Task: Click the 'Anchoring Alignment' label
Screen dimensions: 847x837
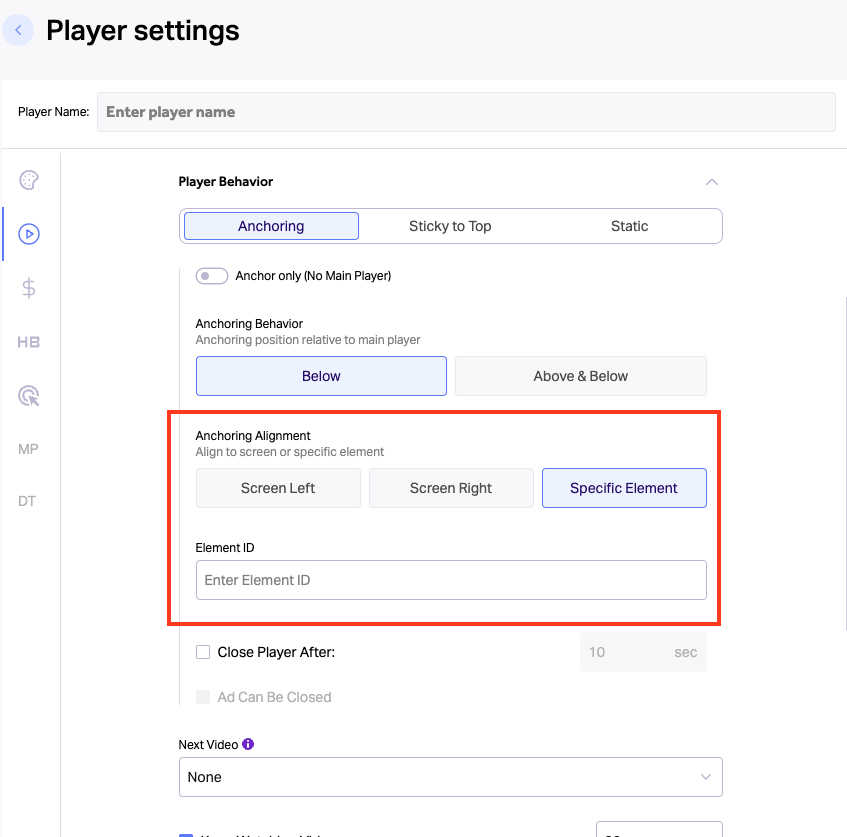Action: (253, 436)
